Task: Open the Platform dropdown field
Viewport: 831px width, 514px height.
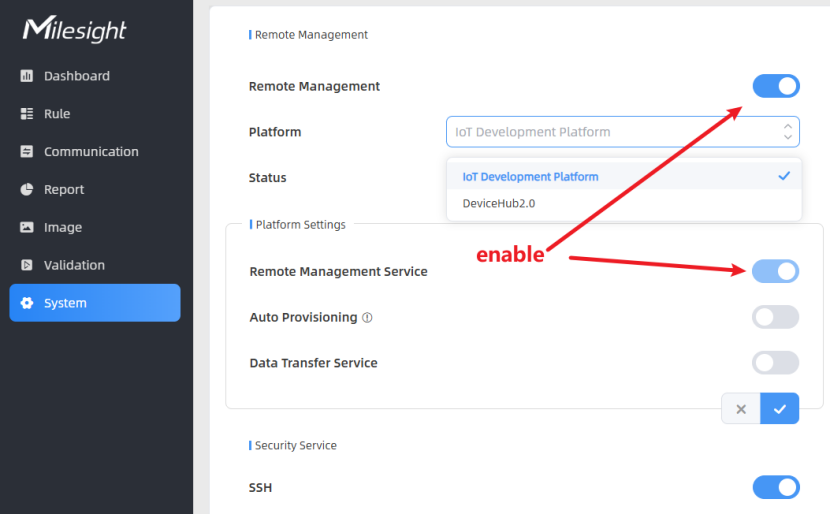Action: click(x=623, y=132)
